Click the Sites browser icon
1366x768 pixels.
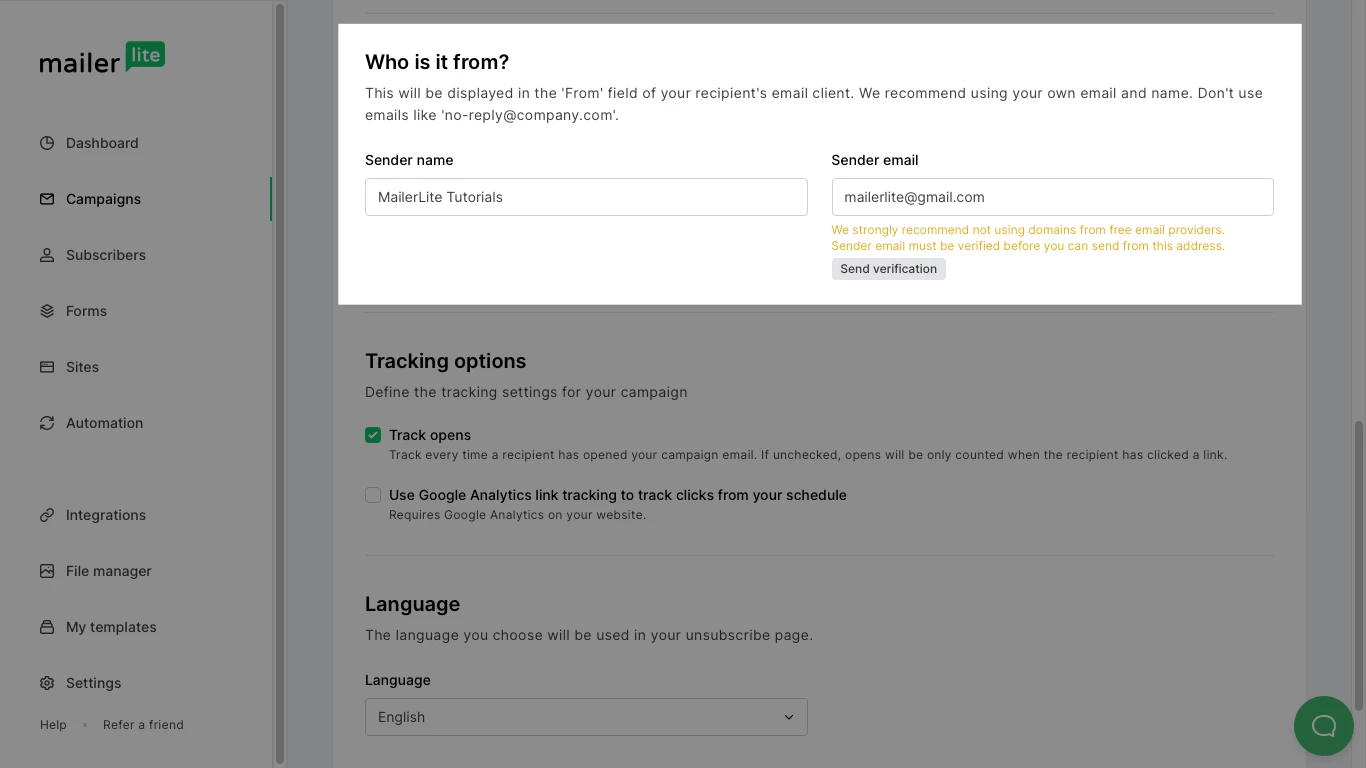pos(47,367)
